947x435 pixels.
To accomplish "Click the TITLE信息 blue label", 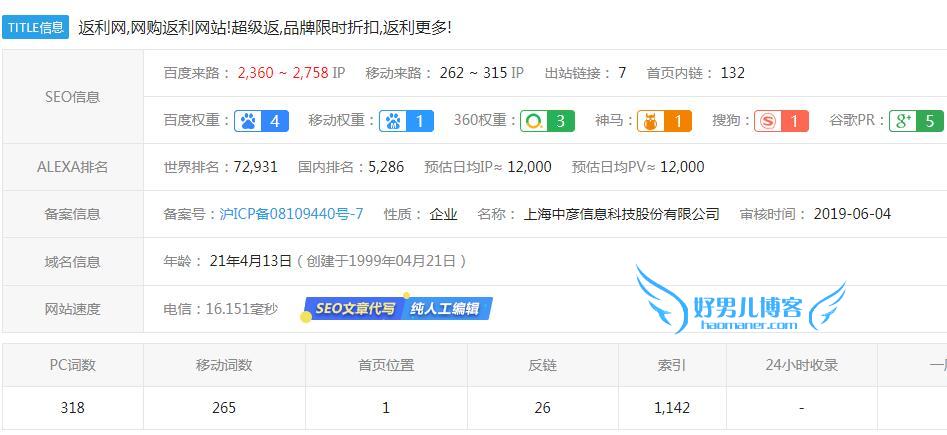I will pyautogui.click(x=36, y=27).
